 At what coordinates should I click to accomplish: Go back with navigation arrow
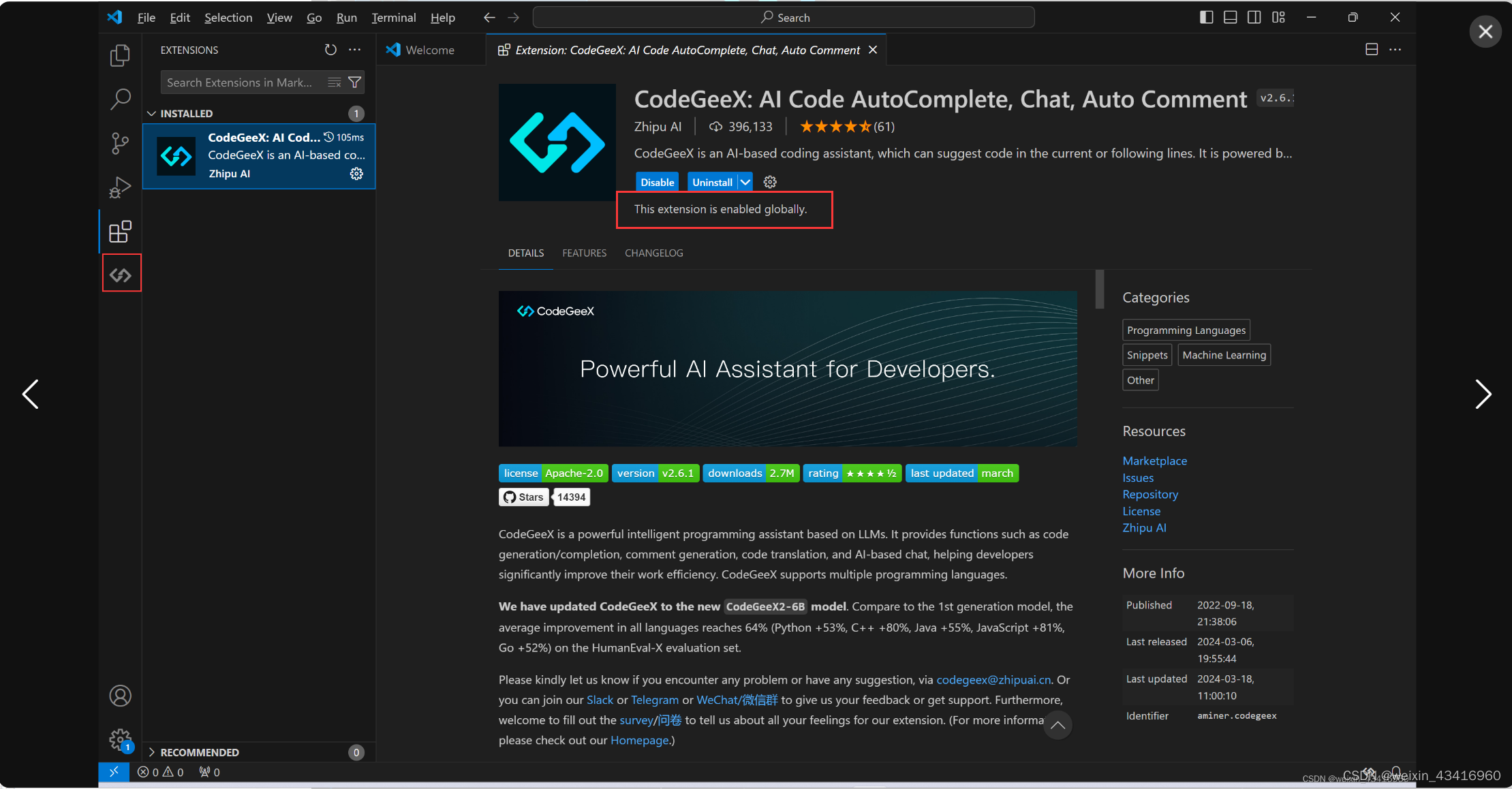pos(489,18)
